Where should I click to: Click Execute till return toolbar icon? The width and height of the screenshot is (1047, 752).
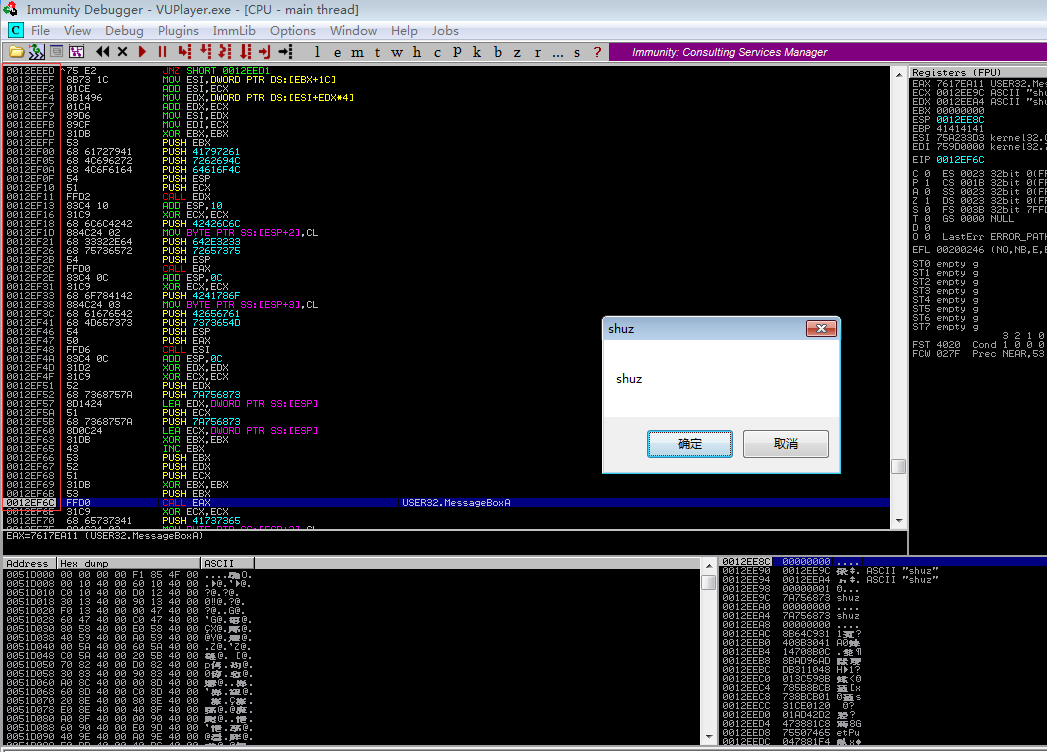[265, 52]
